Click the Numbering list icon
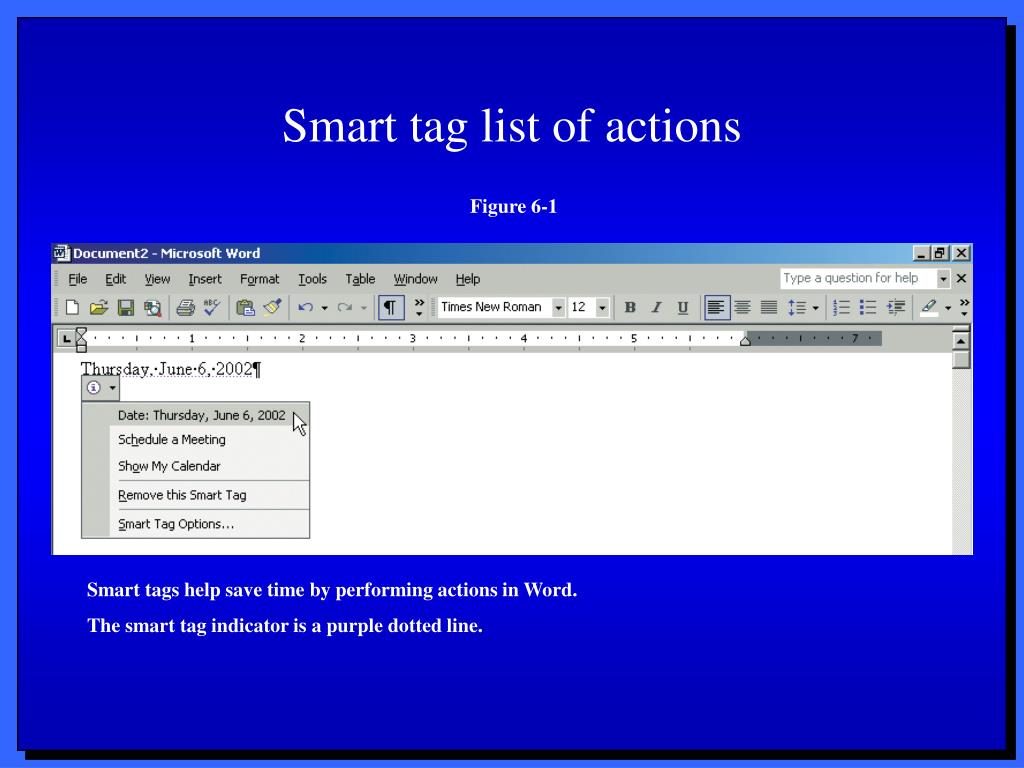This screenshot has width=1024, height=768. click(841, 308)
